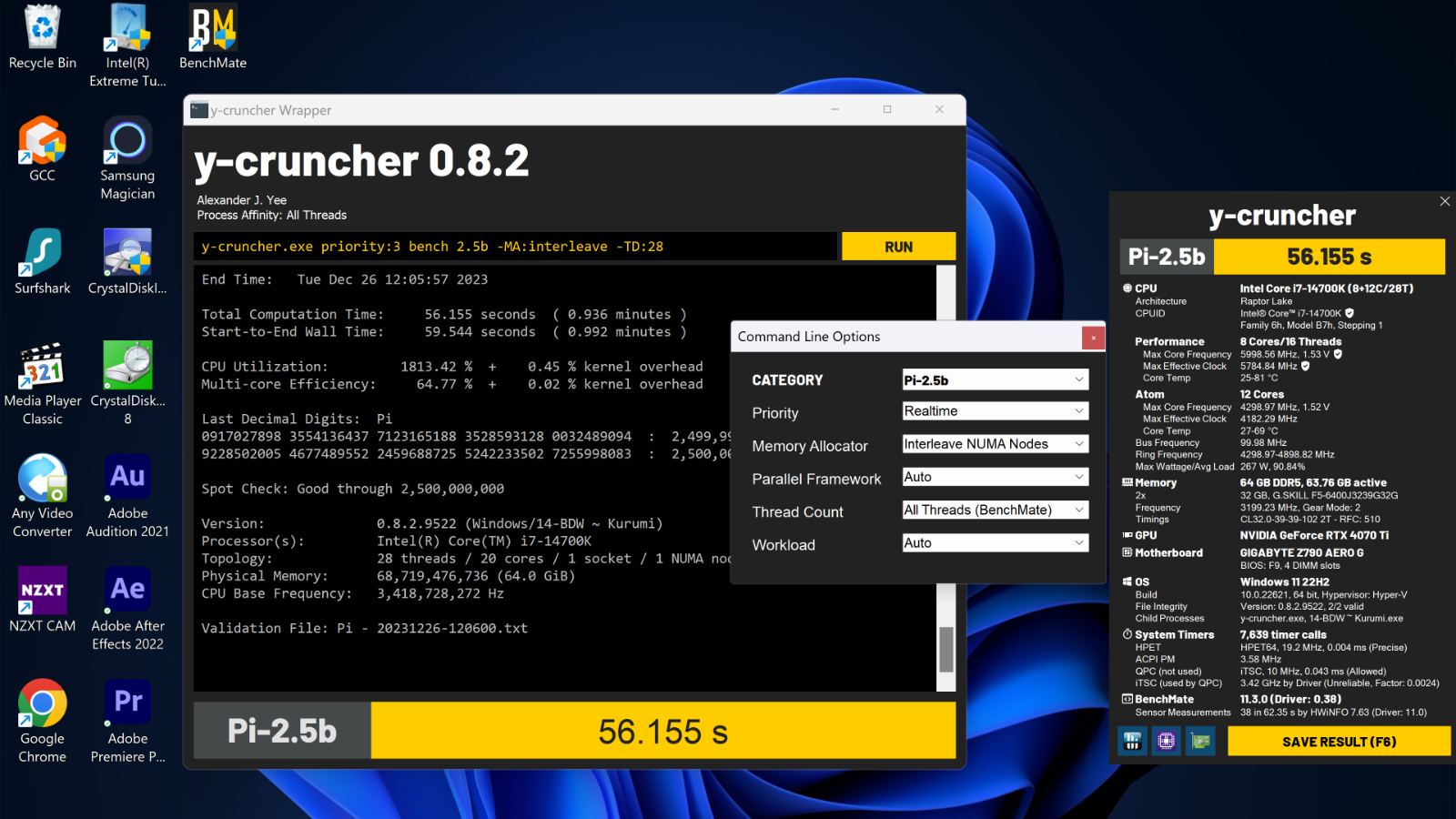
Task: Click the GPU section icon in result panel
Action: click(1127, 535)
